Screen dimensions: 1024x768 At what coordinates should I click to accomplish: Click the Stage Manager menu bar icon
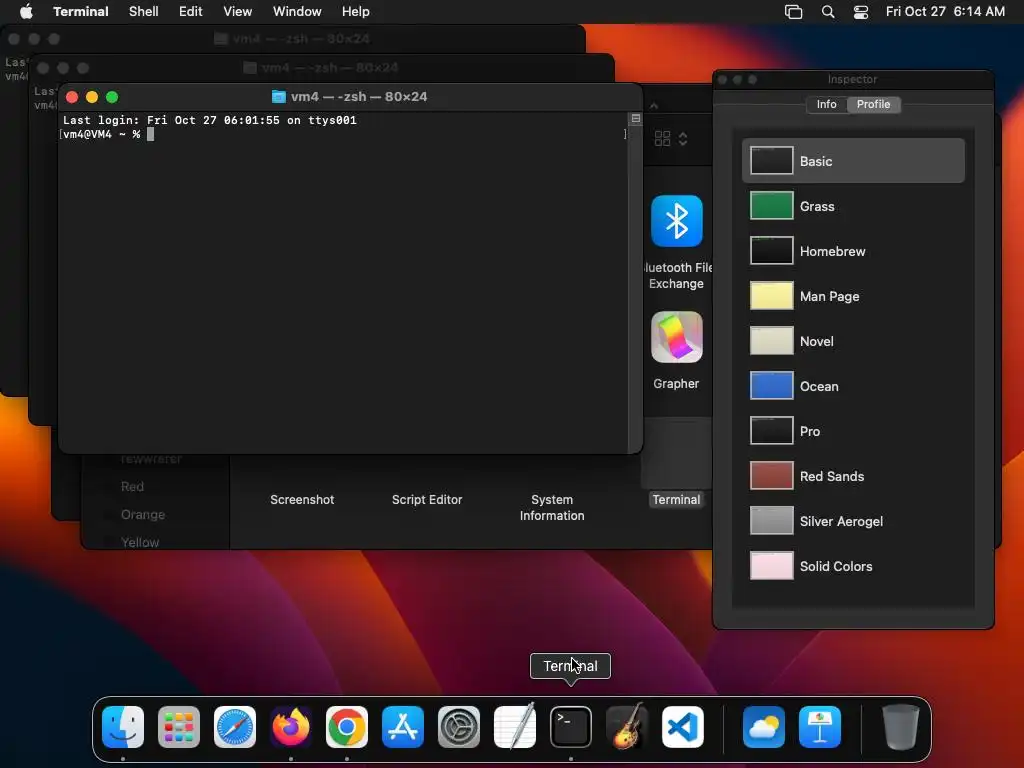(793, 12)
